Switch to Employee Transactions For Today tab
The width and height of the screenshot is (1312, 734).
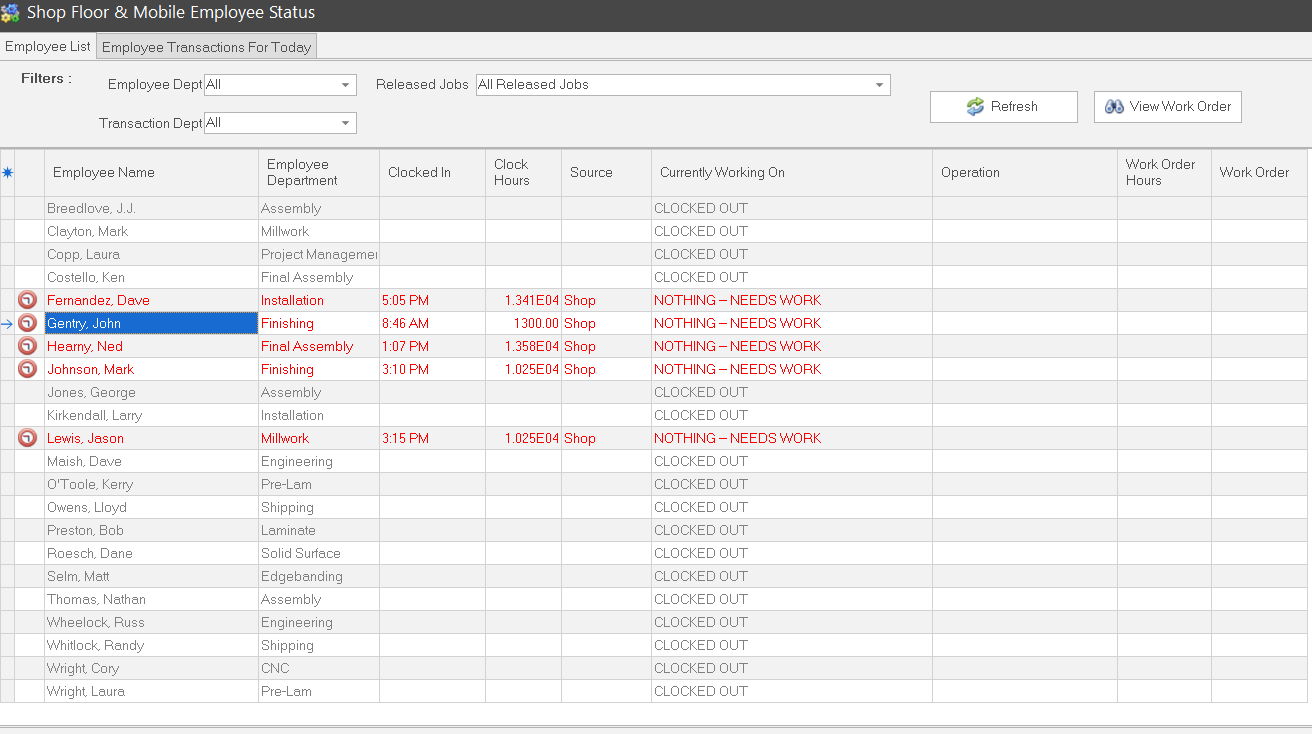(207, 47)
